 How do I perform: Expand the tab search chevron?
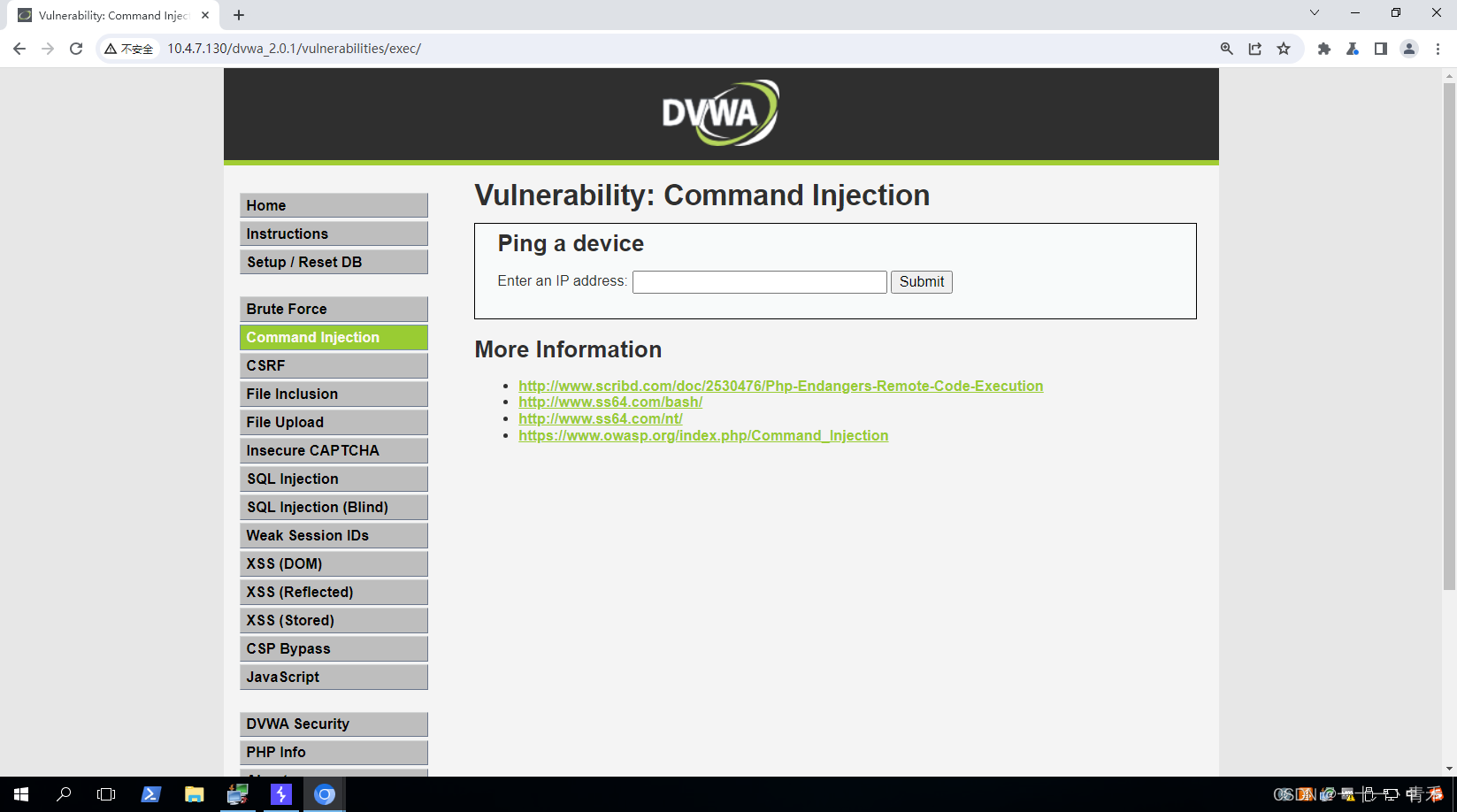click(x=1315, y=12)
